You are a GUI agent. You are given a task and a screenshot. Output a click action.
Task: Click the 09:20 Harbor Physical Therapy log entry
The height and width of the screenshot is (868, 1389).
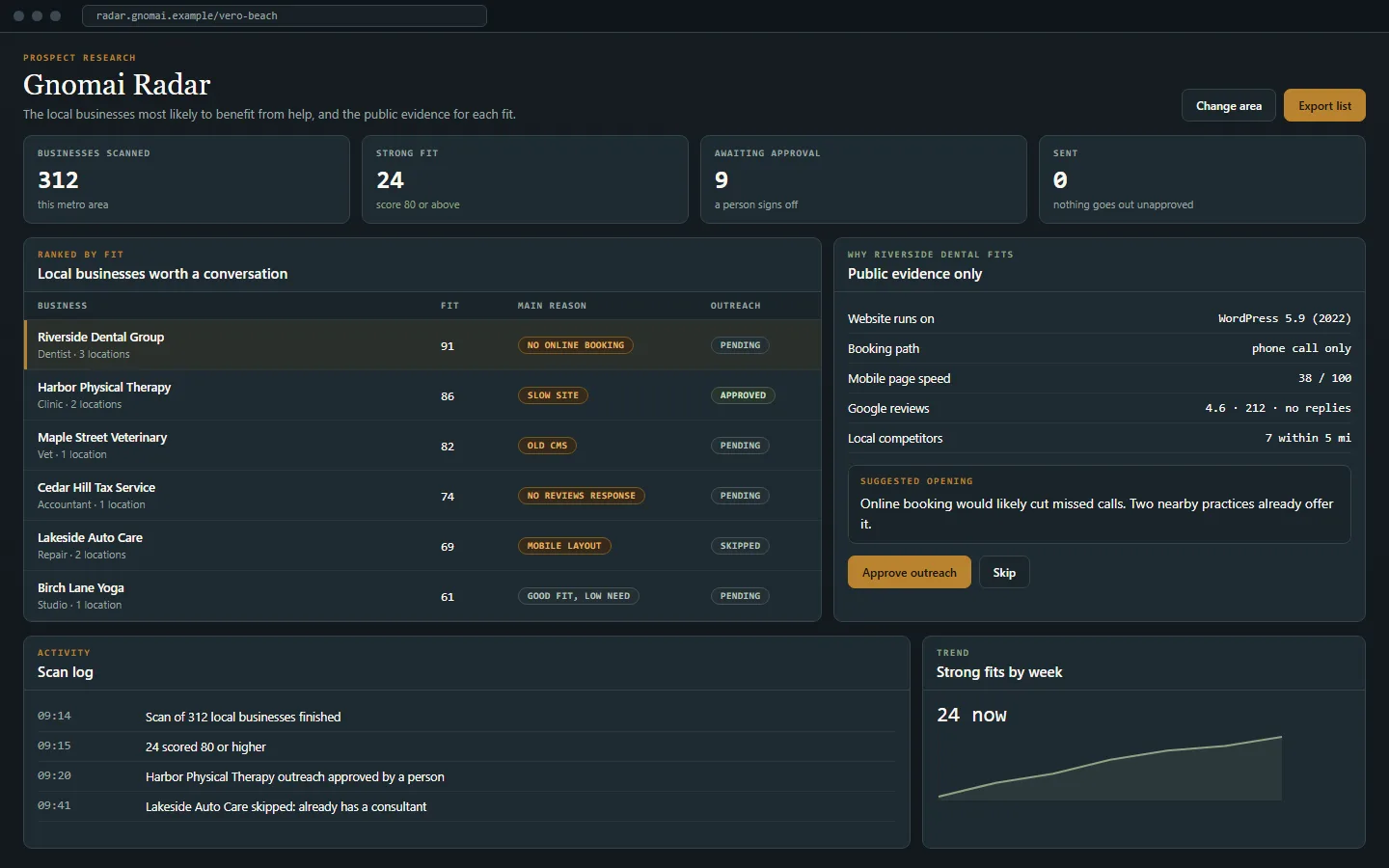[x=467, y=776]
